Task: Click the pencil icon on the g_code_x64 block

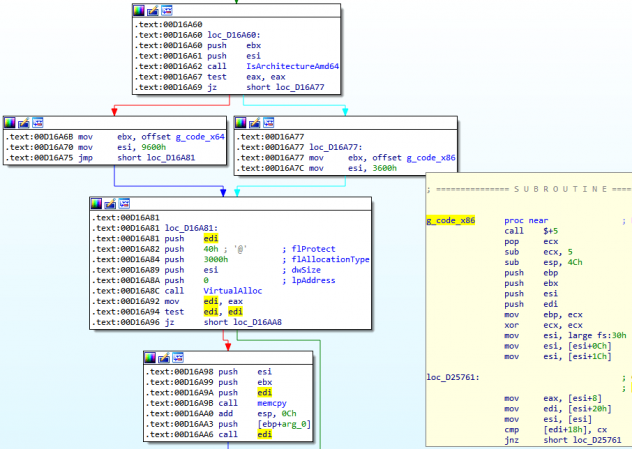Action: [24, 122]
